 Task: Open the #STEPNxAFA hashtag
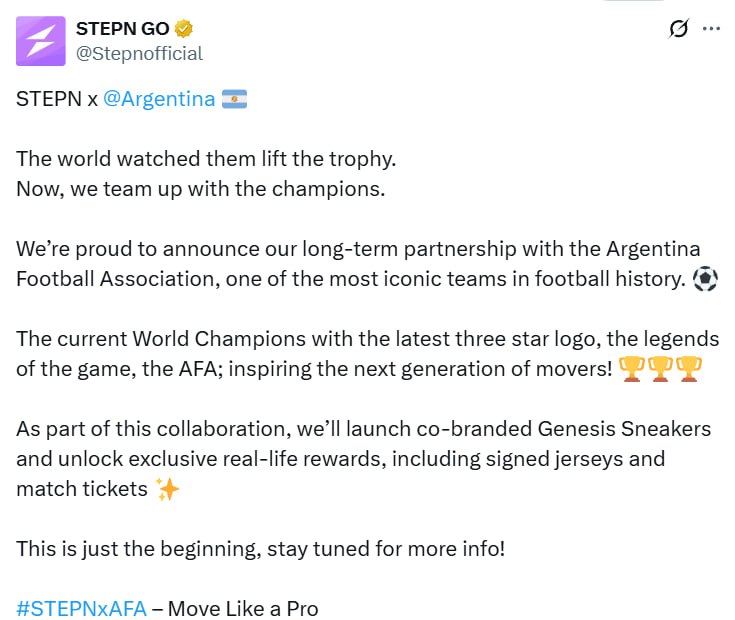pyautogui.click(x=81, y=609)
